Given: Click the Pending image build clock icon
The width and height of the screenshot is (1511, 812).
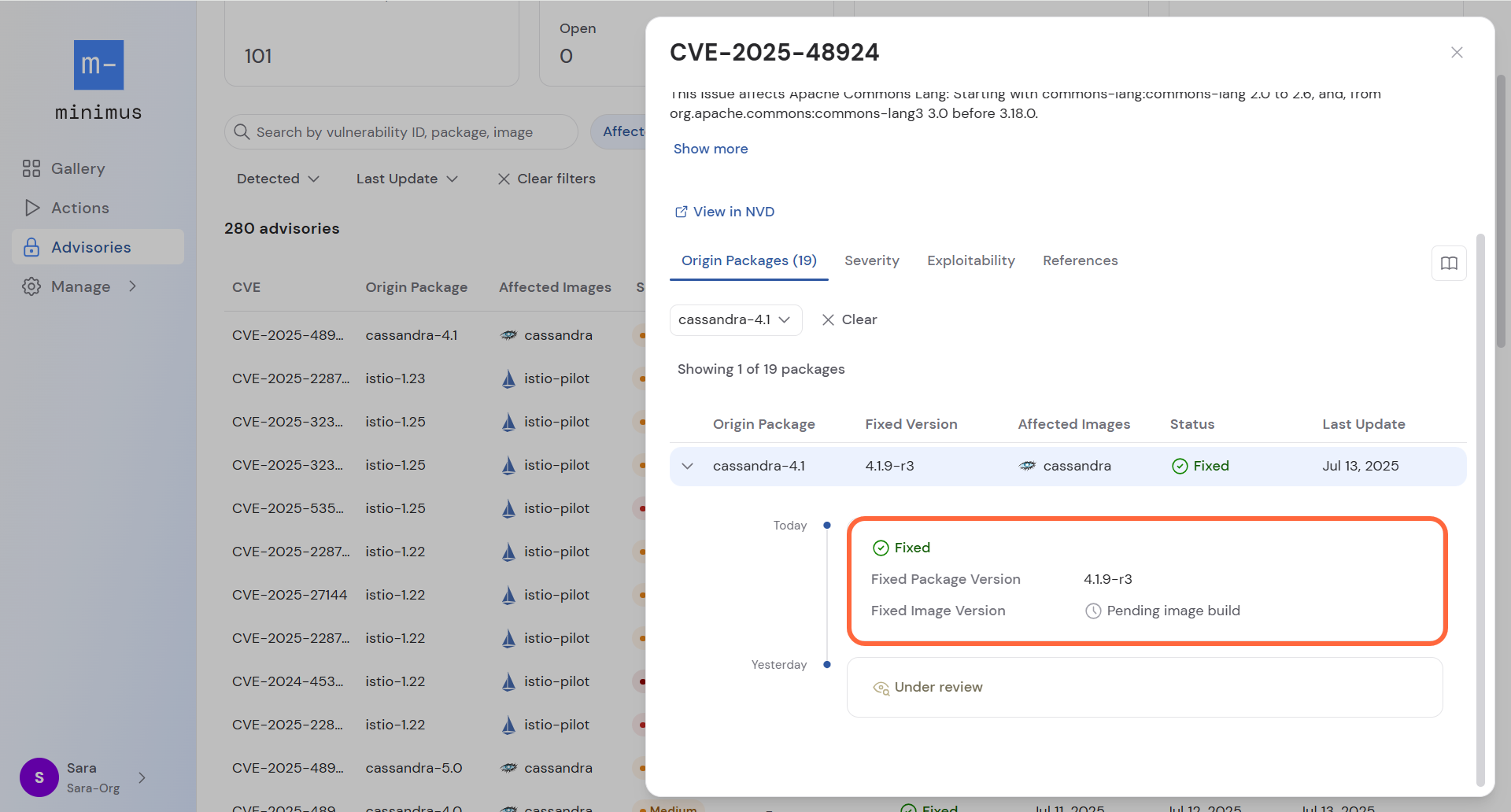Looking at the screenshot, I should click(1093, 611).
